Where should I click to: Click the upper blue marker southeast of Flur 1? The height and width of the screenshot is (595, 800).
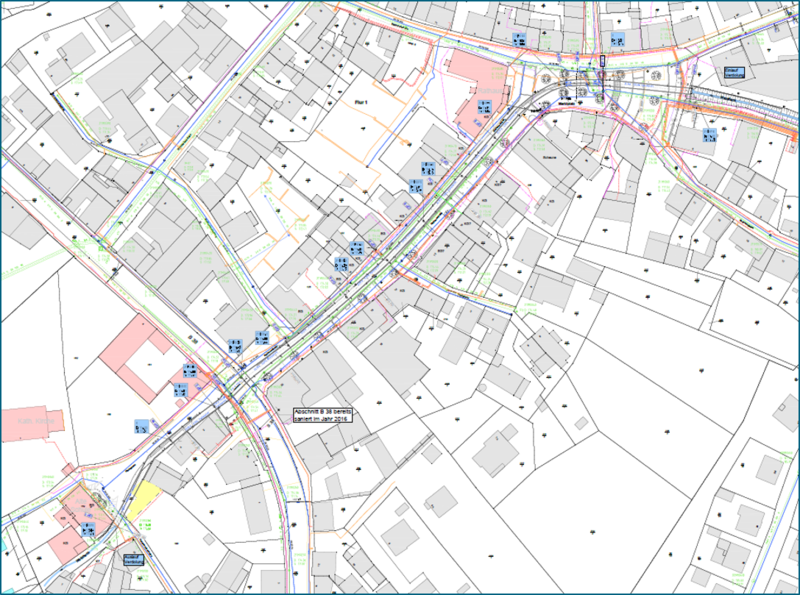pos(428,166)
